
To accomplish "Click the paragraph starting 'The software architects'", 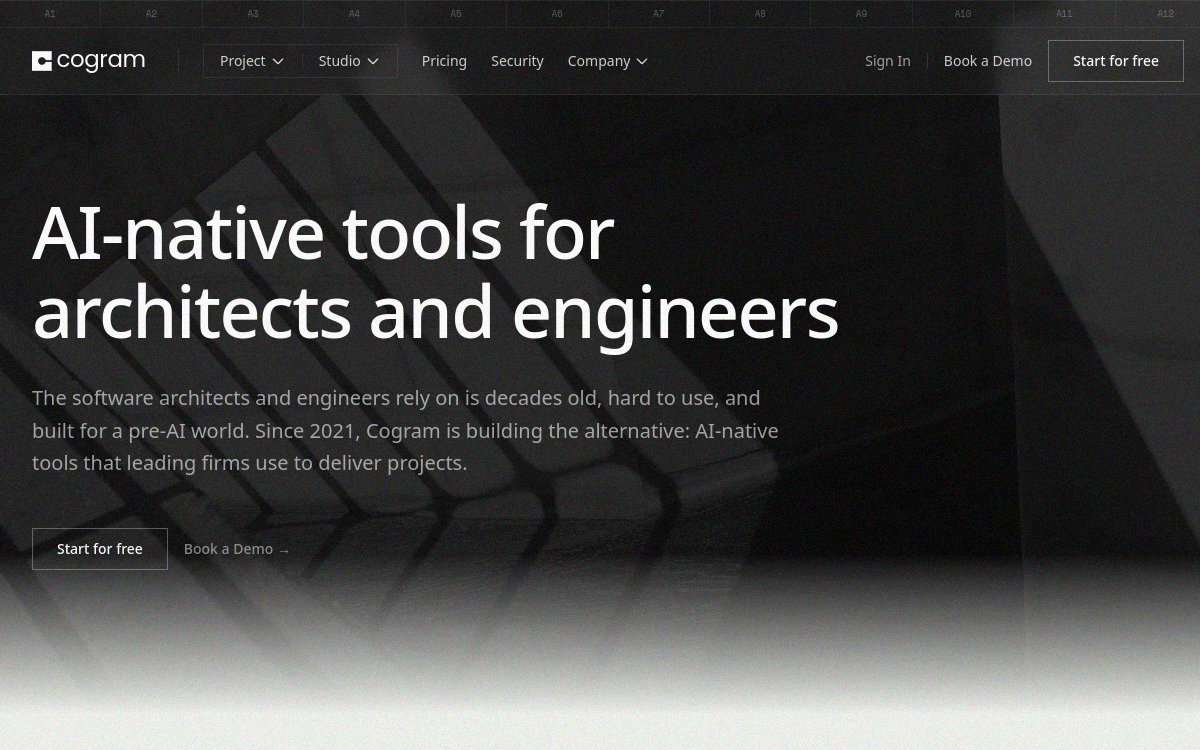I will (405, 430).
